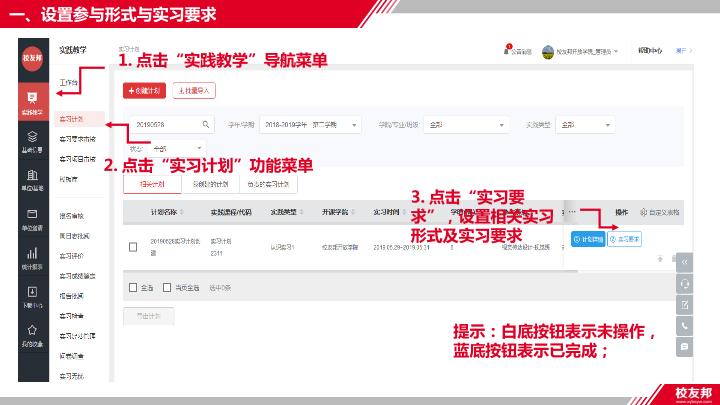Click the 批量导入 button
This screenshot has width=720, height=405.
pos(195,90)
